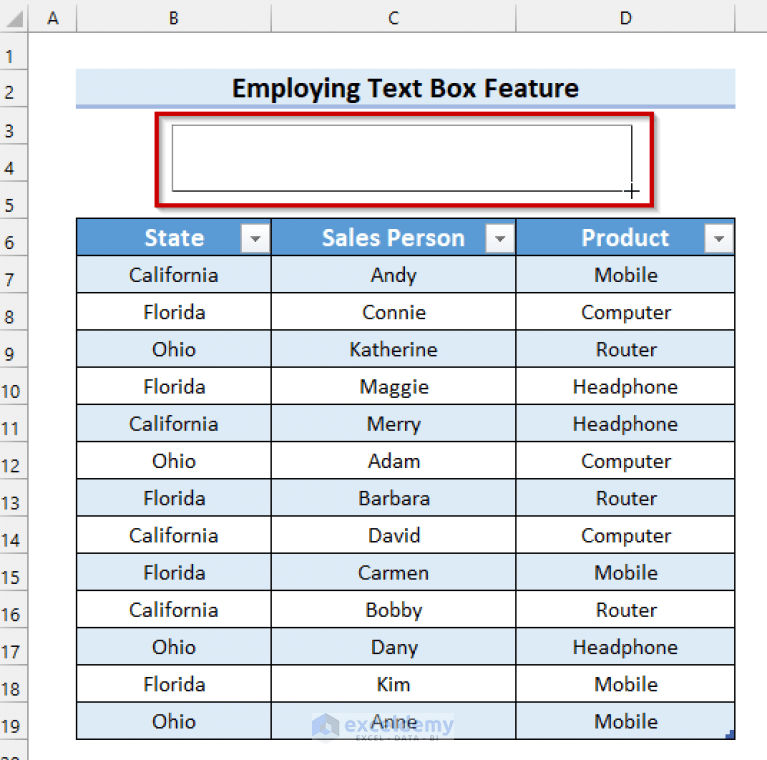The image size is (767, 760).
Task: Click the Sales Person header cell
Action: pos(393,237)
